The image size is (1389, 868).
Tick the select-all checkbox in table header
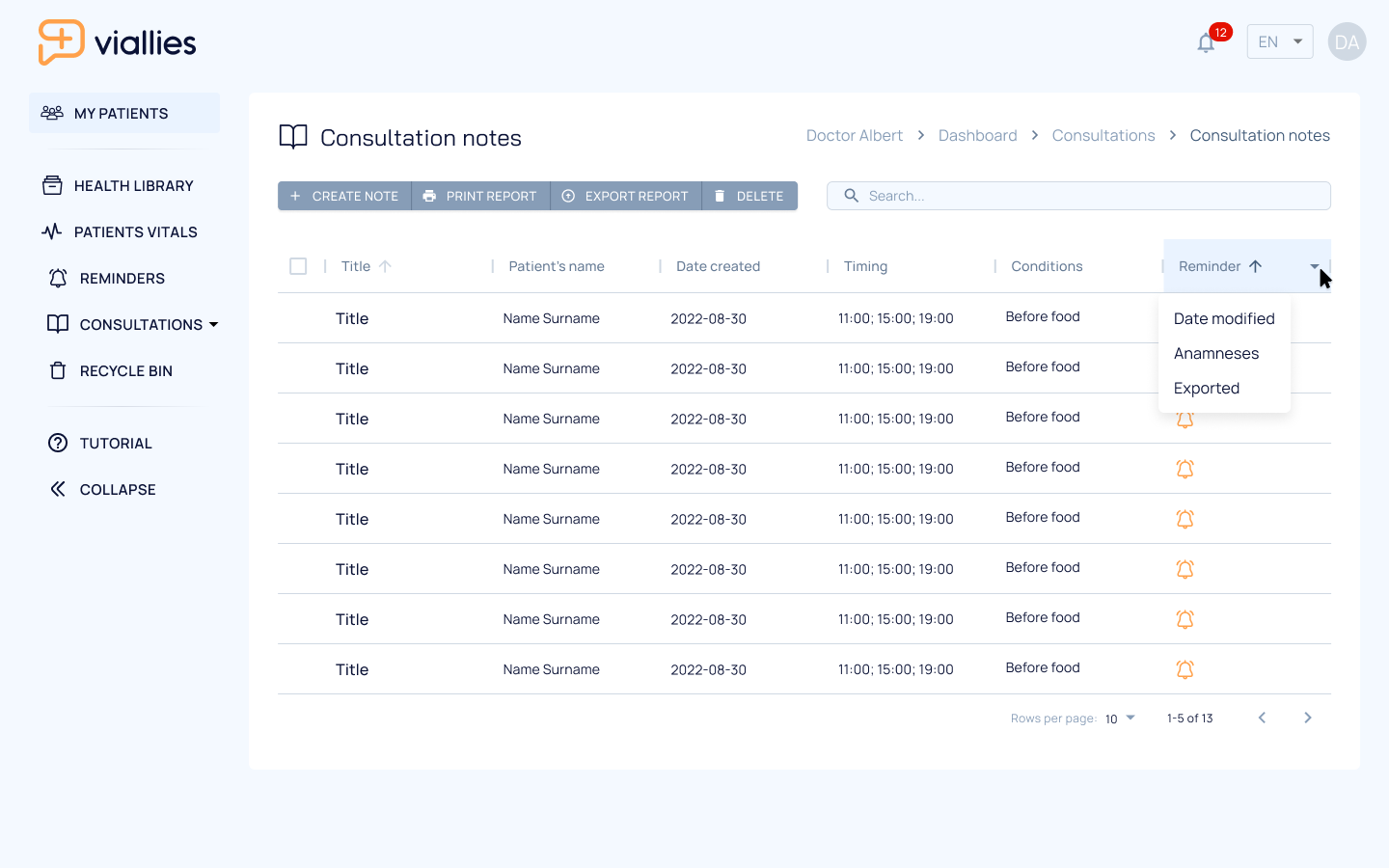point(298,266)
